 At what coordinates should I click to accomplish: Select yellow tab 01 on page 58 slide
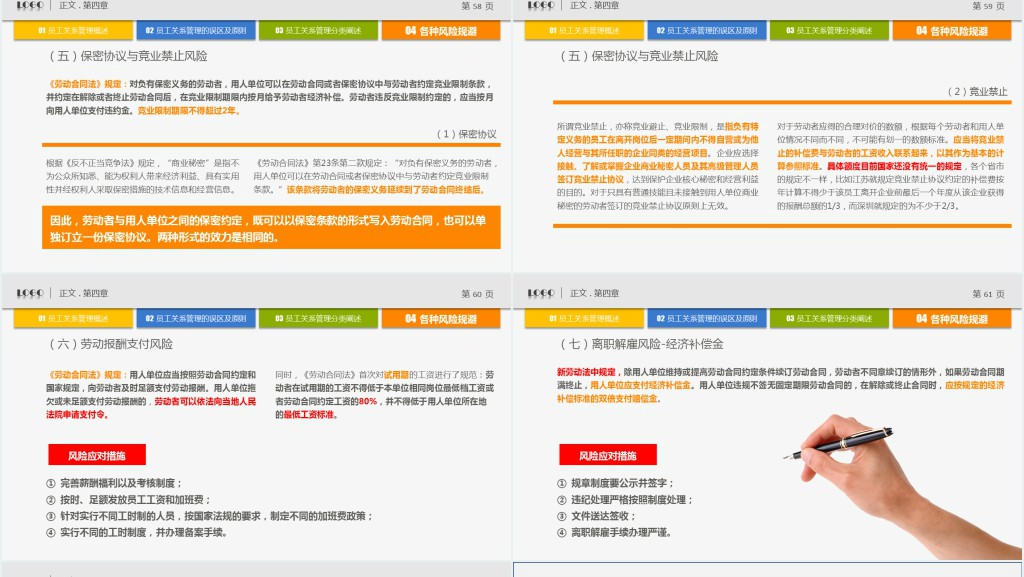click(73, 31)
